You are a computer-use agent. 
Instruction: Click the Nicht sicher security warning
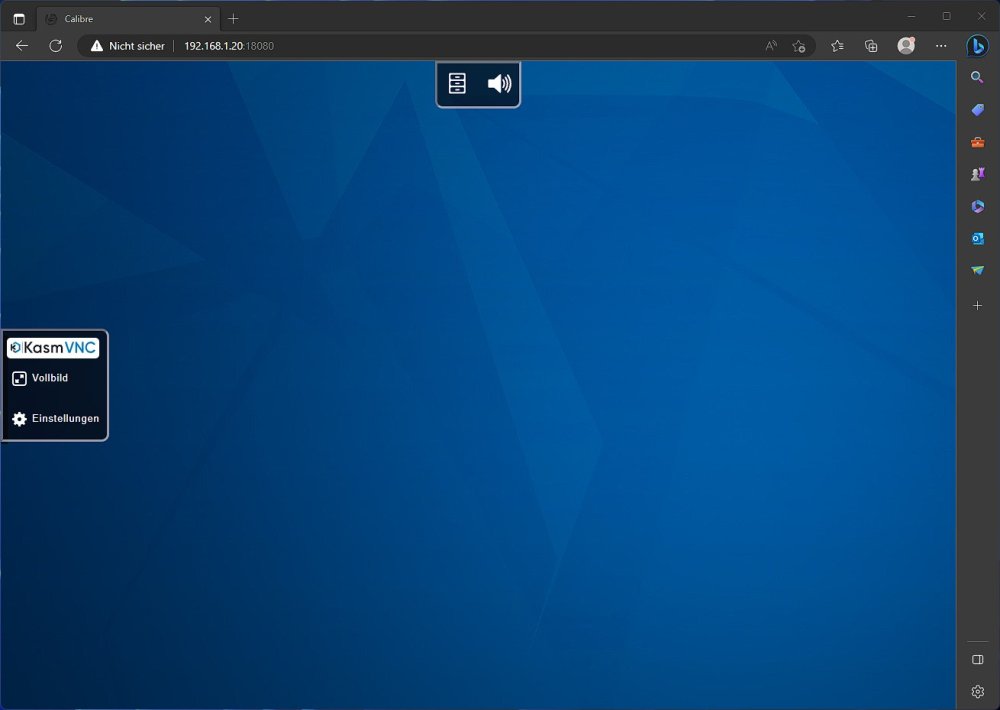click(128, 46)
